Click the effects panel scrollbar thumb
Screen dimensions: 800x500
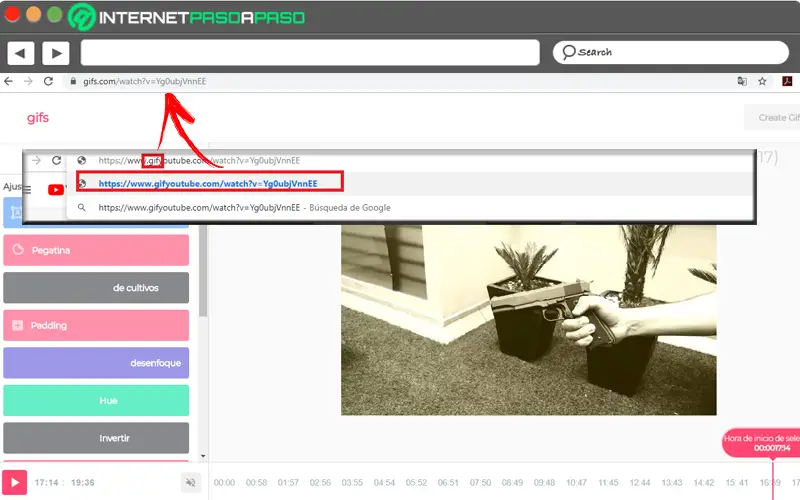pos(203,270)
